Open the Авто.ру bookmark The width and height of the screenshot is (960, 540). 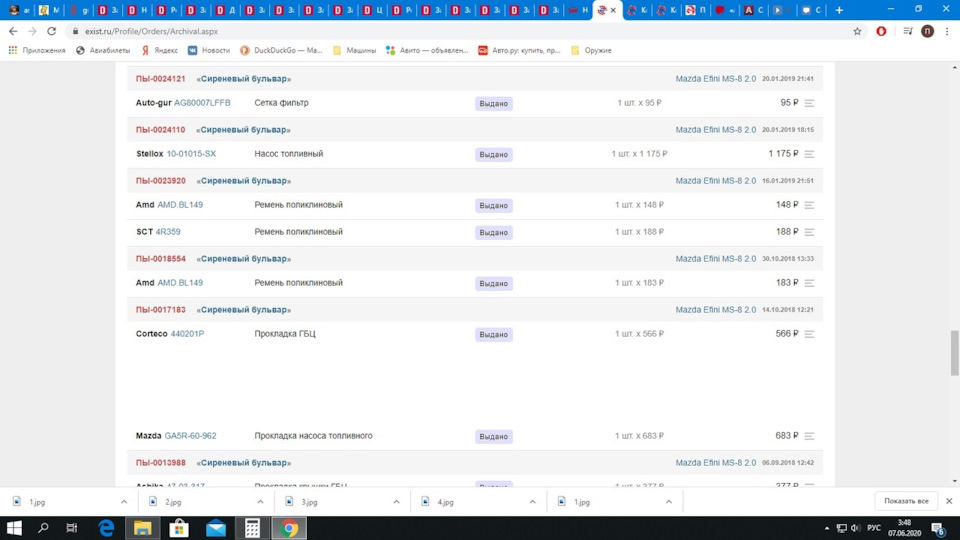519,50
